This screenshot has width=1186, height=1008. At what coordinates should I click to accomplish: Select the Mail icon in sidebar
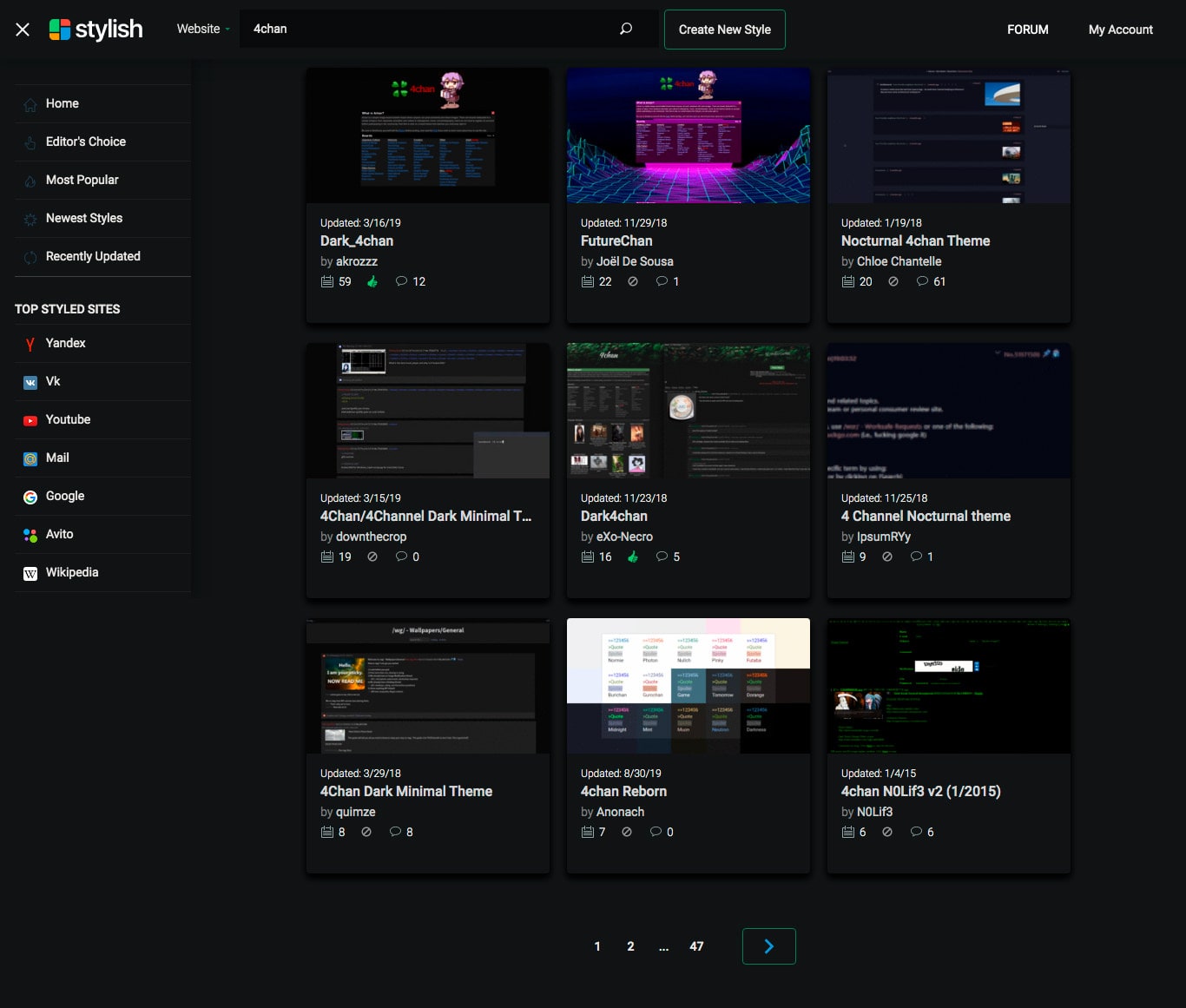[30, 458]
